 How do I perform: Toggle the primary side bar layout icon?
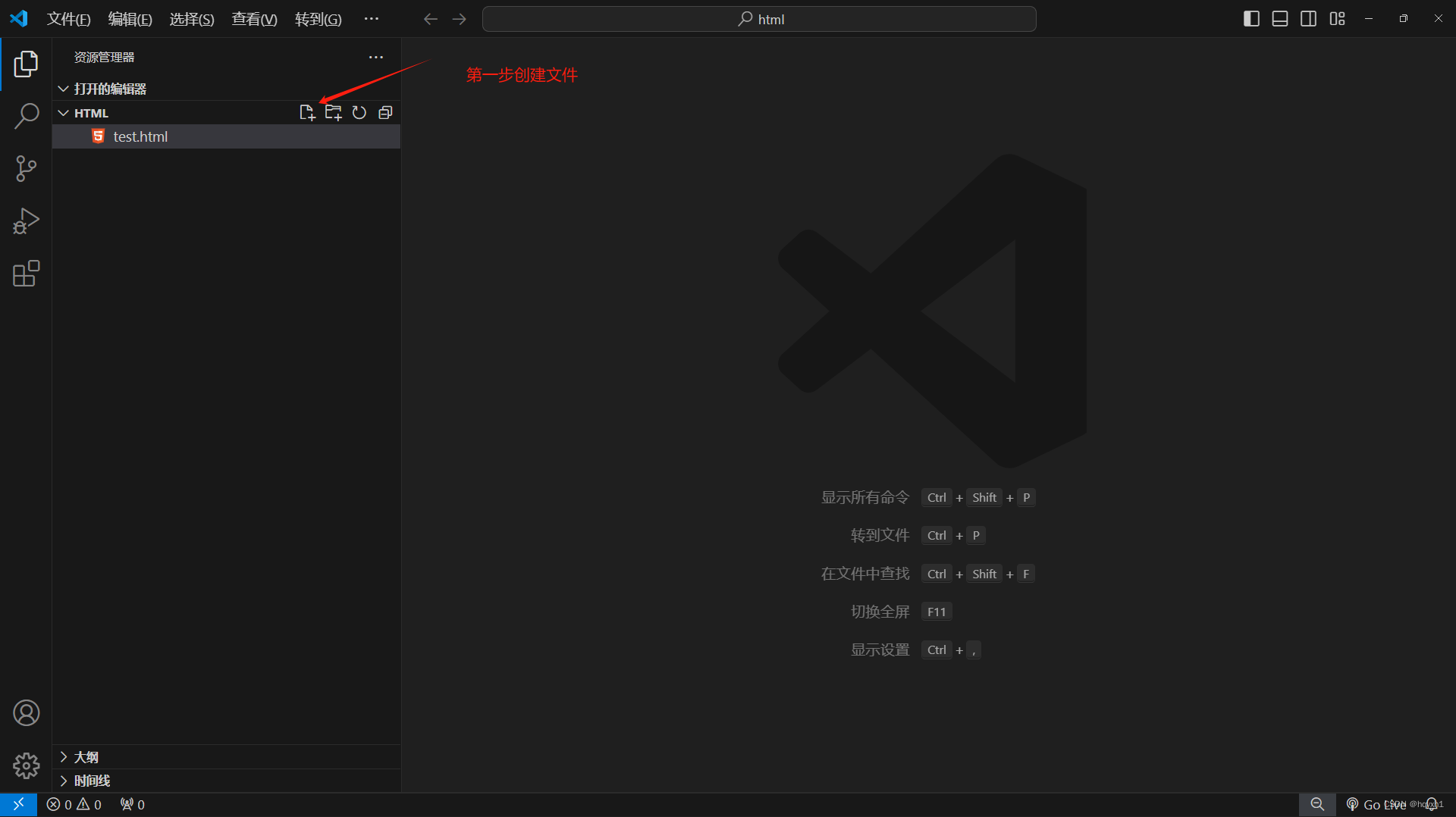(1252, 19)
